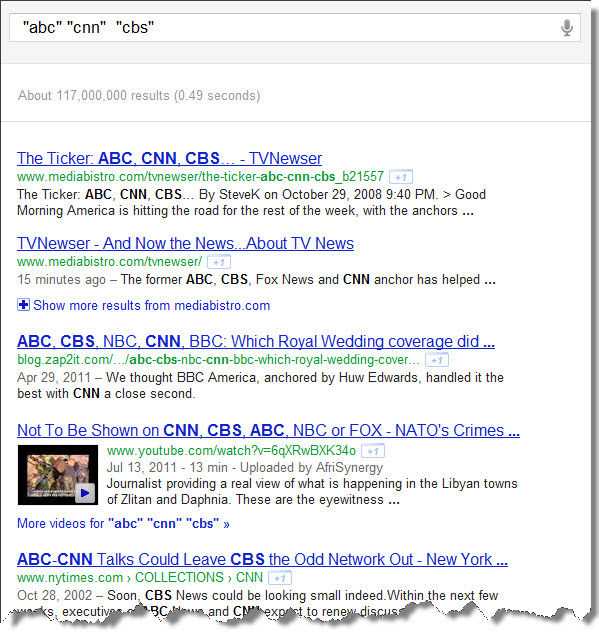Viewport: 599px width, 632px height.
Task: Click the About 117,000,000 results text
Action: tap(139, 96)
